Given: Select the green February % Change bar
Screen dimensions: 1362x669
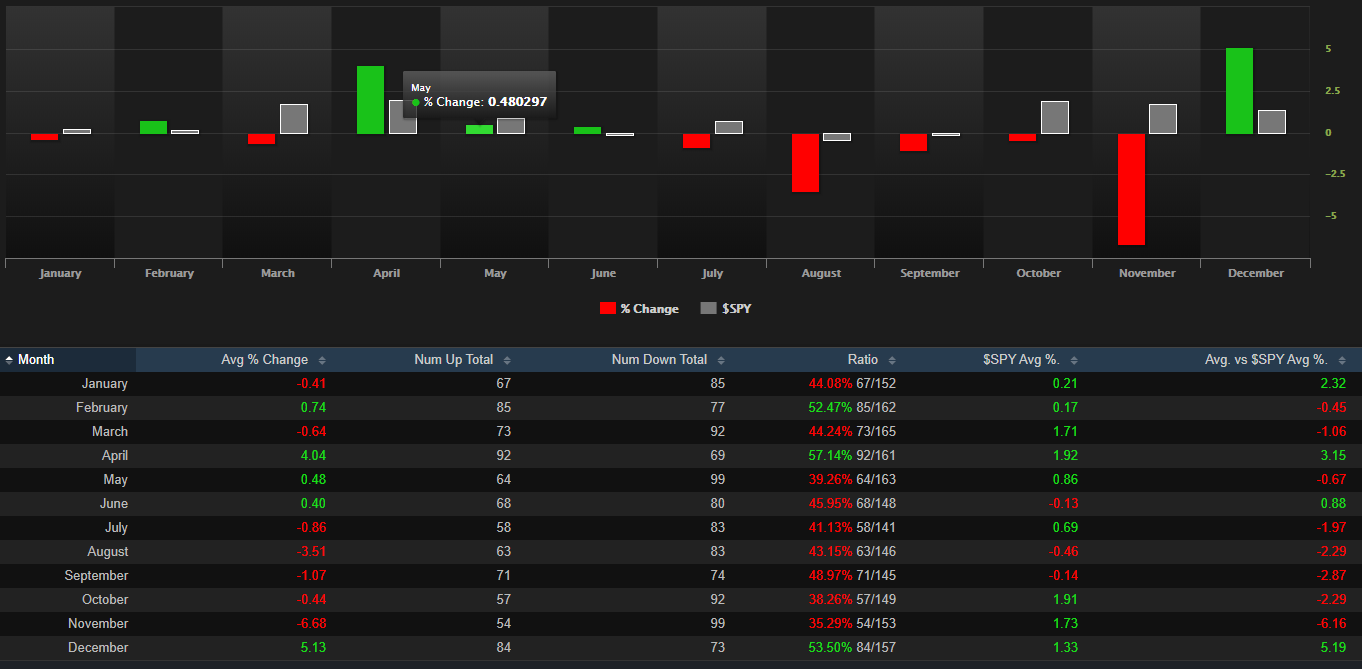Looking at the screenshot, I should pos(153,127).
